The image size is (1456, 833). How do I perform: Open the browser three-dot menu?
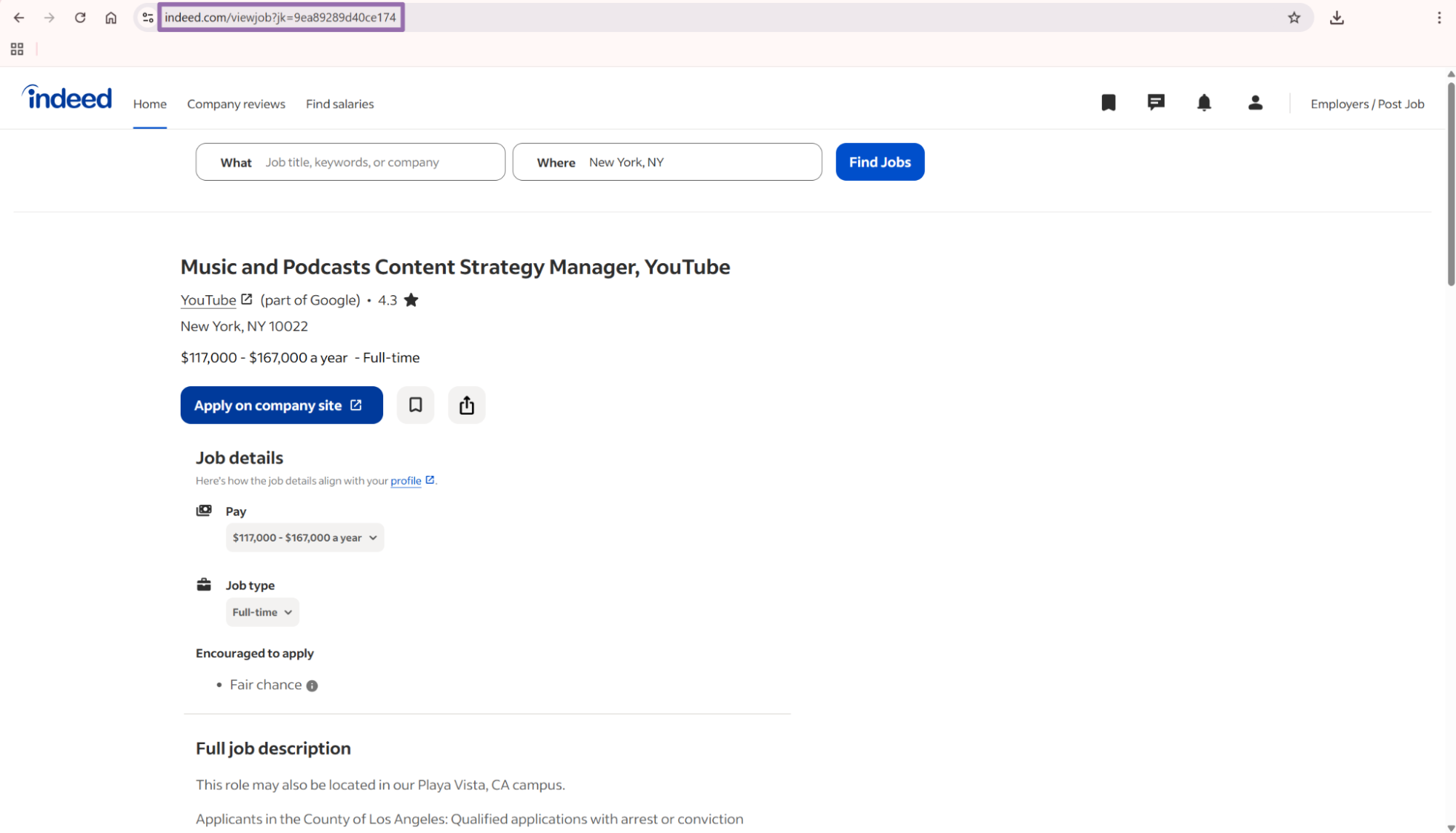click(1439, 17)
